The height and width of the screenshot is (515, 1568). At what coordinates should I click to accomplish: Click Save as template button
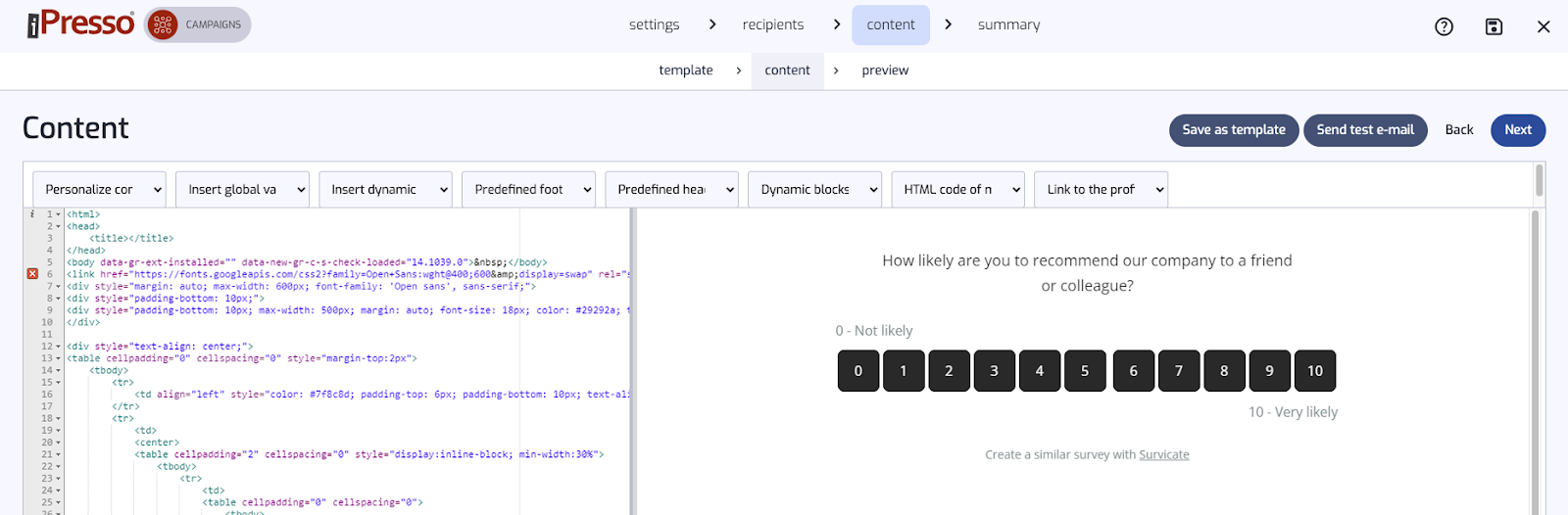(1234, 130)
